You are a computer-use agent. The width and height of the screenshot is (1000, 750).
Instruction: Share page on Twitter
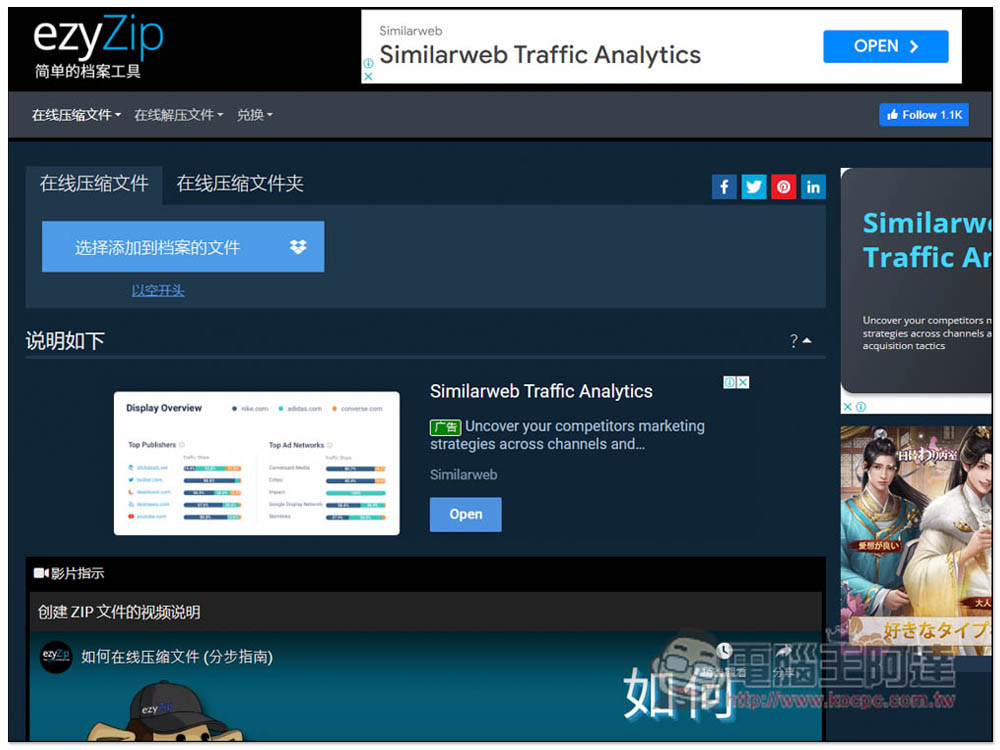(753, 187)
